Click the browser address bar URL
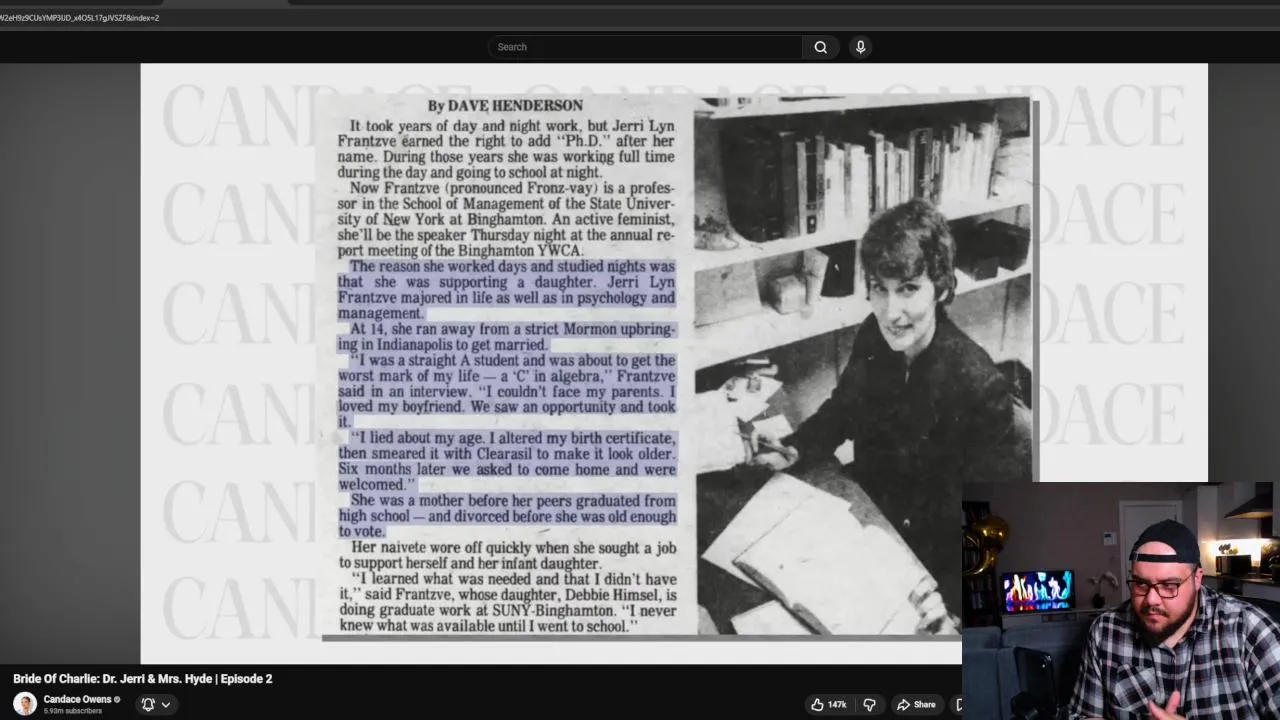Image resolution: width=1280 pixels, height=720 pixels. [80, 18]
